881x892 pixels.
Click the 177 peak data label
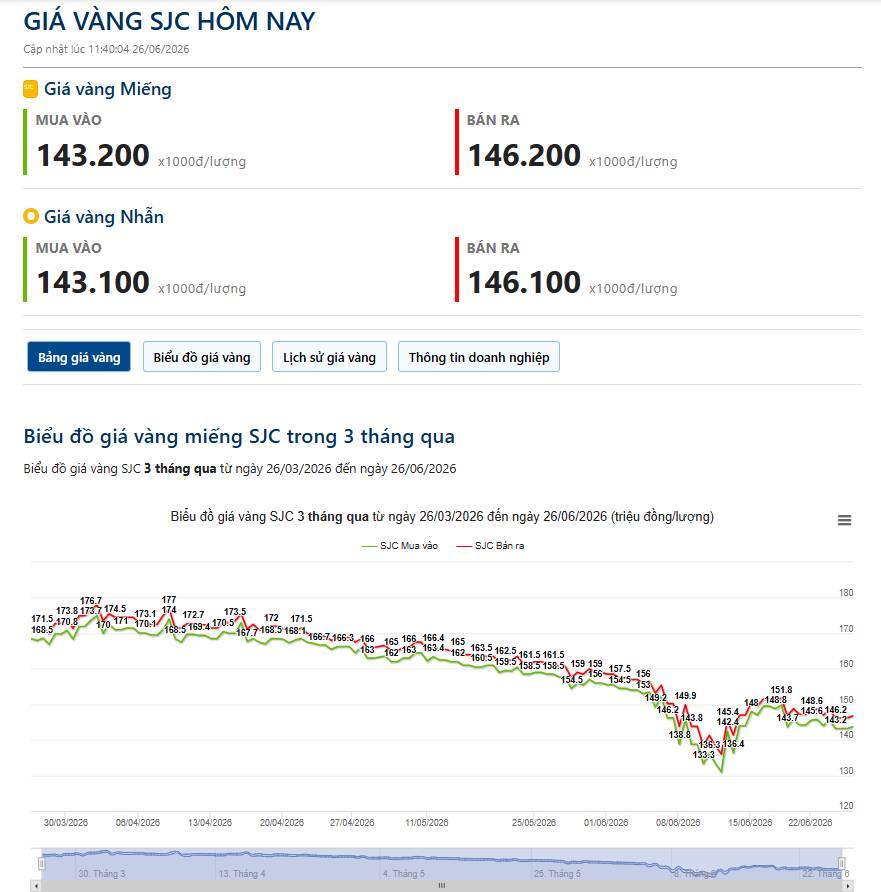[x=169, y=600]
